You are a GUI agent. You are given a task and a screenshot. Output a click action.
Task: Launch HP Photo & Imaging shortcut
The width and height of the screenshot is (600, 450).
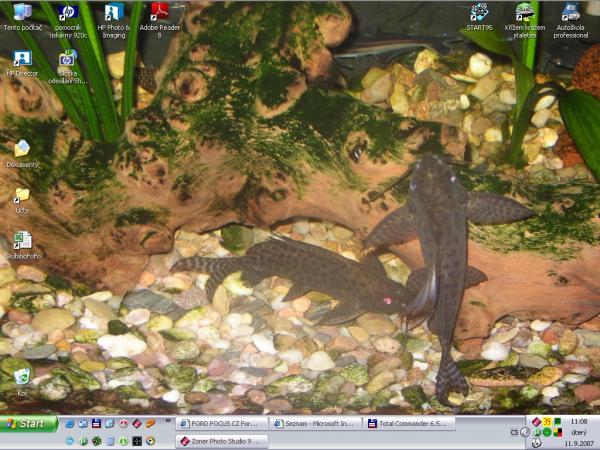click(x=114, y=13)
